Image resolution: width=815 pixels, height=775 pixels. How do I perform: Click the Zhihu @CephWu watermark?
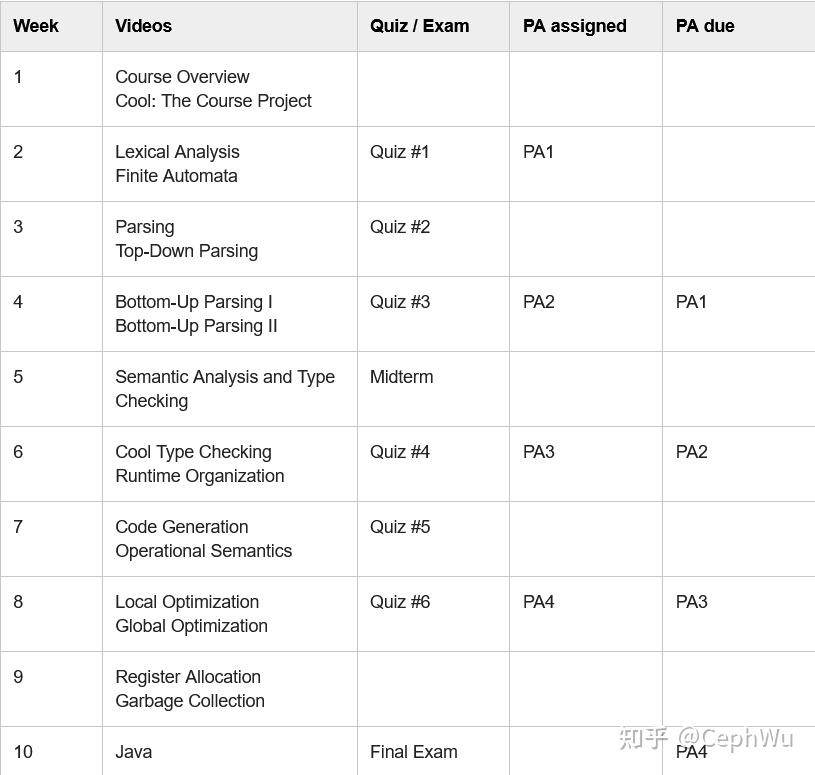pyautogui.click(x=706, y=738)
